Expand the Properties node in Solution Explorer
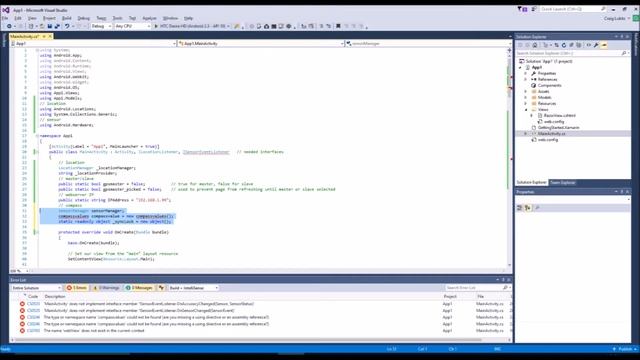 click(x=526, y=73)
